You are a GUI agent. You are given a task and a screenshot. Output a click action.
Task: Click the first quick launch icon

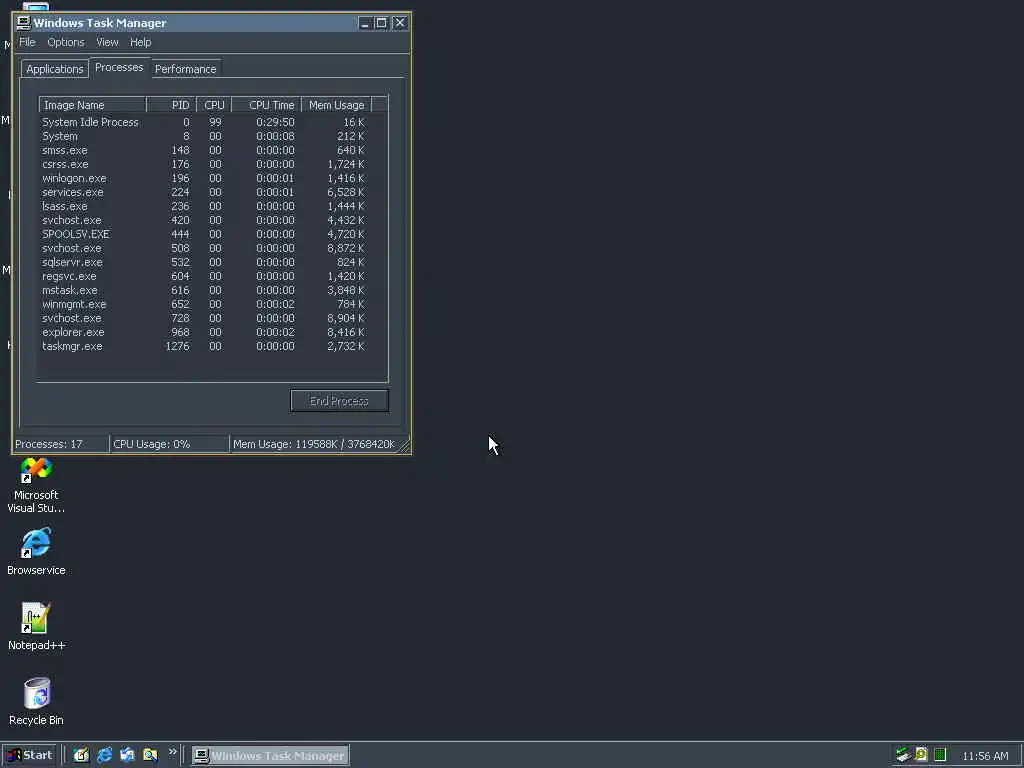tap(81, 755)
